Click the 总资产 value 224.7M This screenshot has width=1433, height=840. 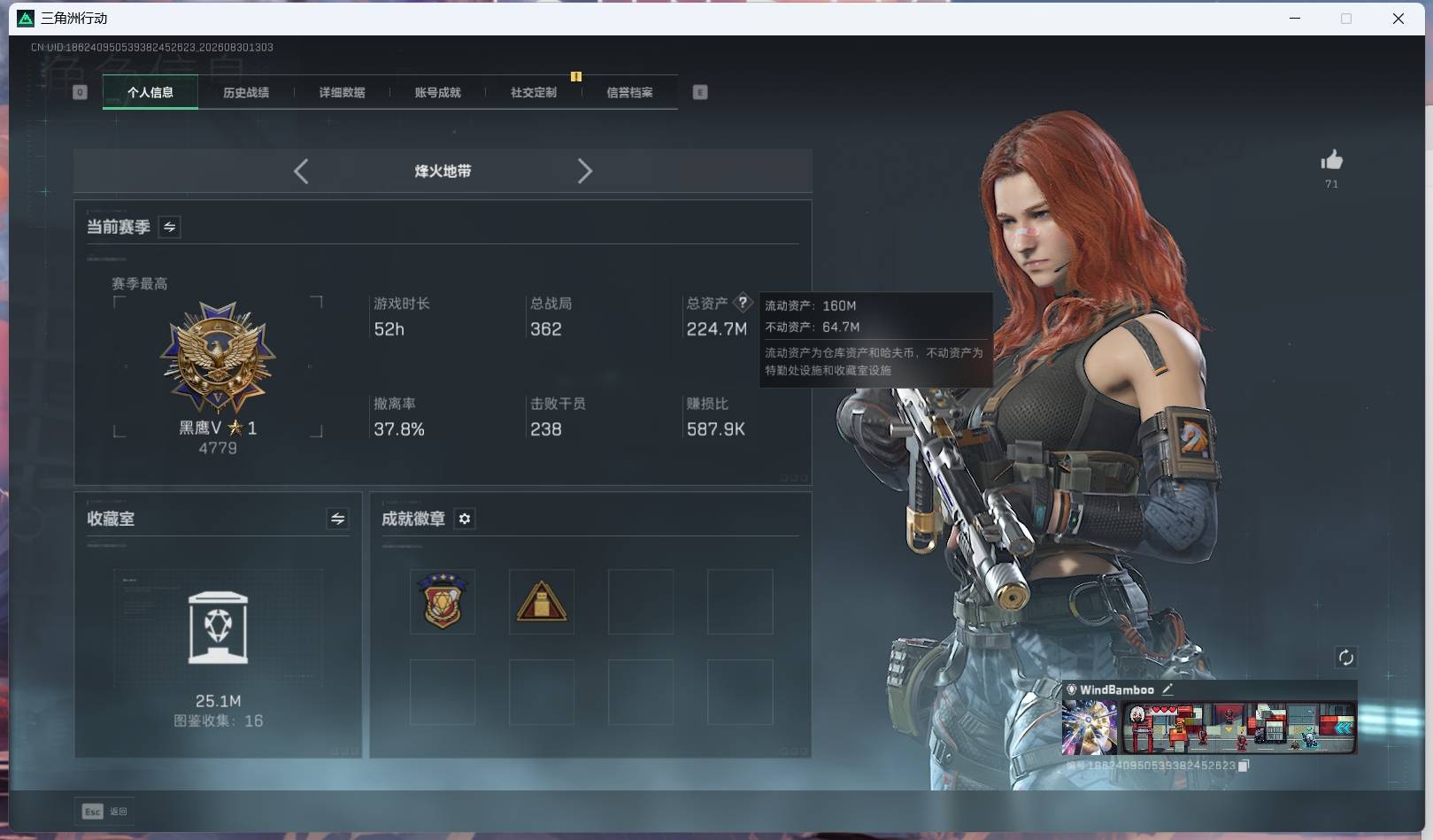(717, 329)
